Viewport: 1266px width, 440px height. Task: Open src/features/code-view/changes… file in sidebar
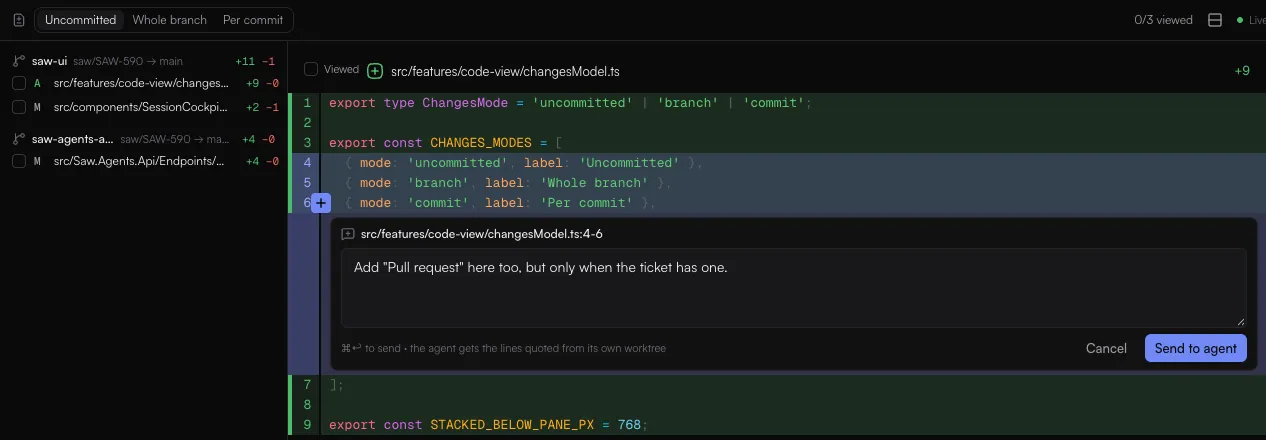(x=143, y=83)
